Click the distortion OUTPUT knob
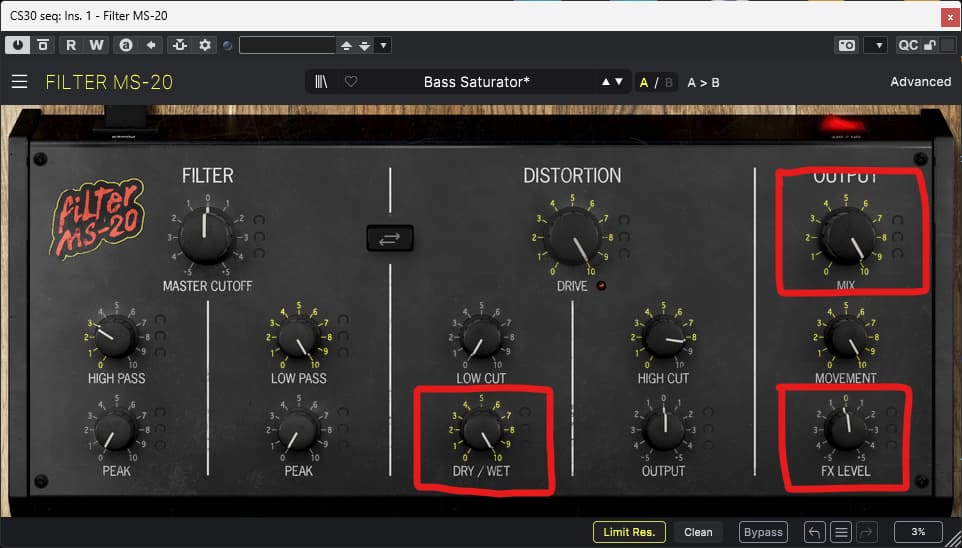Image resolution: width=962 pixels, height=548 pixels. (663, 430)
